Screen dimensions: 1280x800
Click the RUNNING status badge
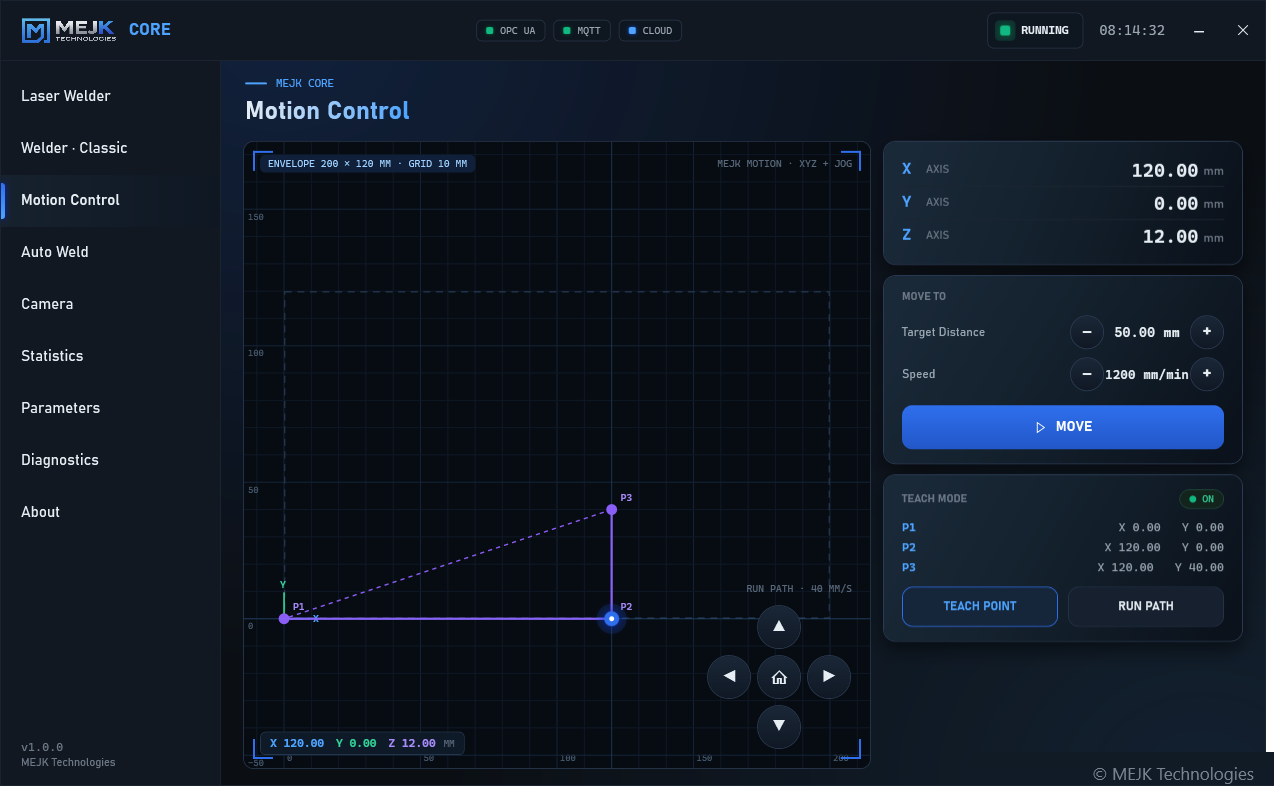tap(1035, 31)
